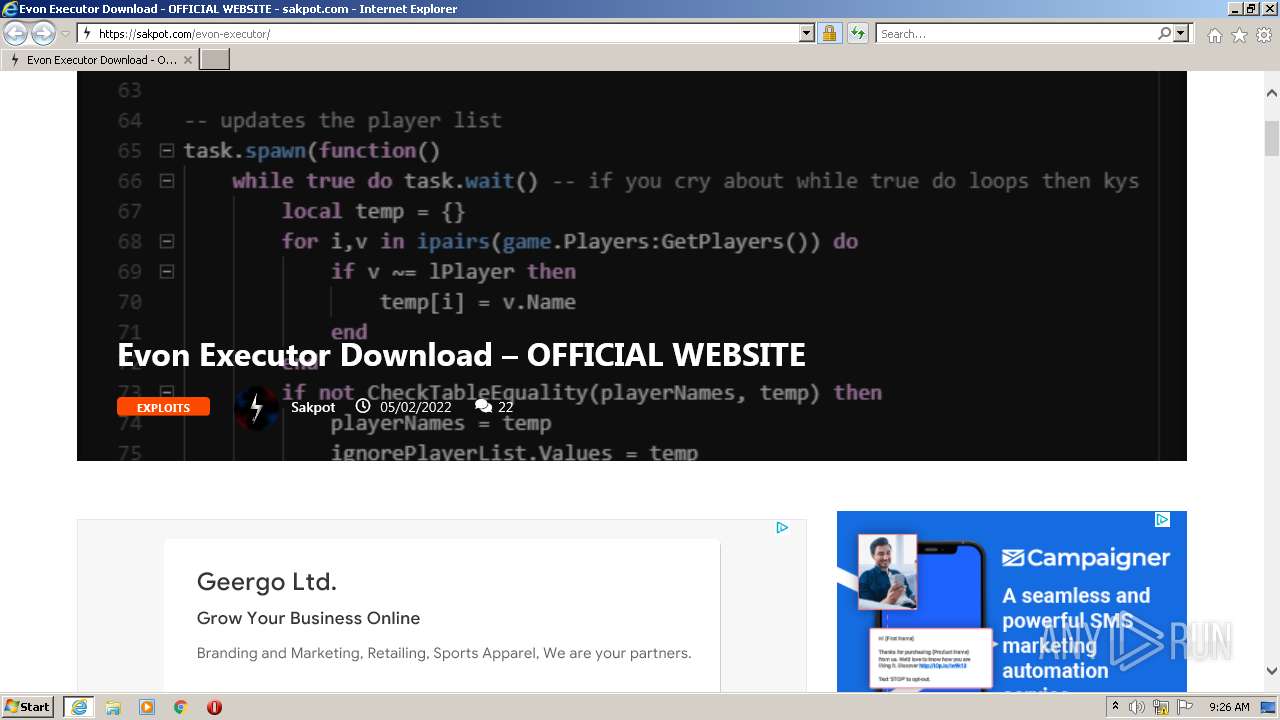Click the page scrollbar down arrow
The width and height of the screenshot is (1280, 720).
pos(1272,672)
